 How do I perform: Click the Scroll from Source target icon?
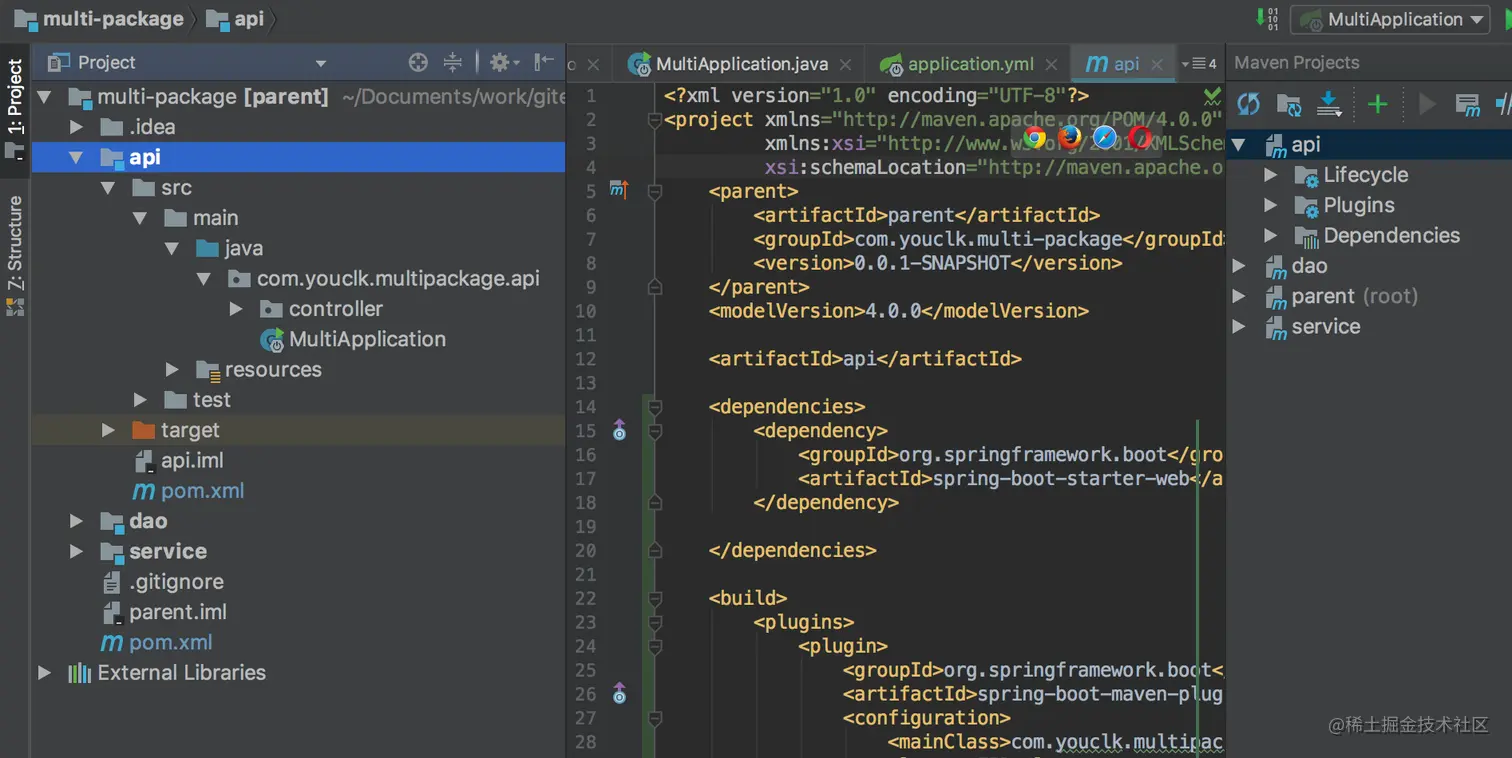coord(418,62)
